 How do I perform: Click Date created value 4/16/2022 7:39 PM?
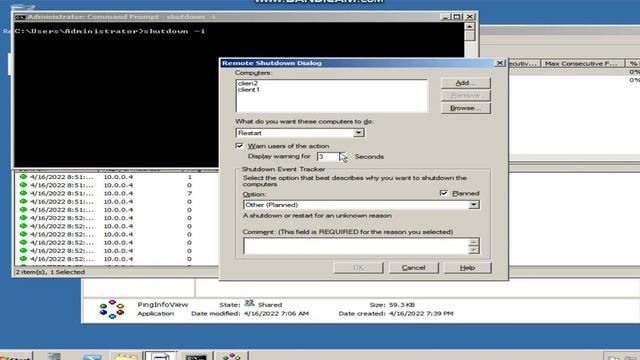click(x=420, y=314)
